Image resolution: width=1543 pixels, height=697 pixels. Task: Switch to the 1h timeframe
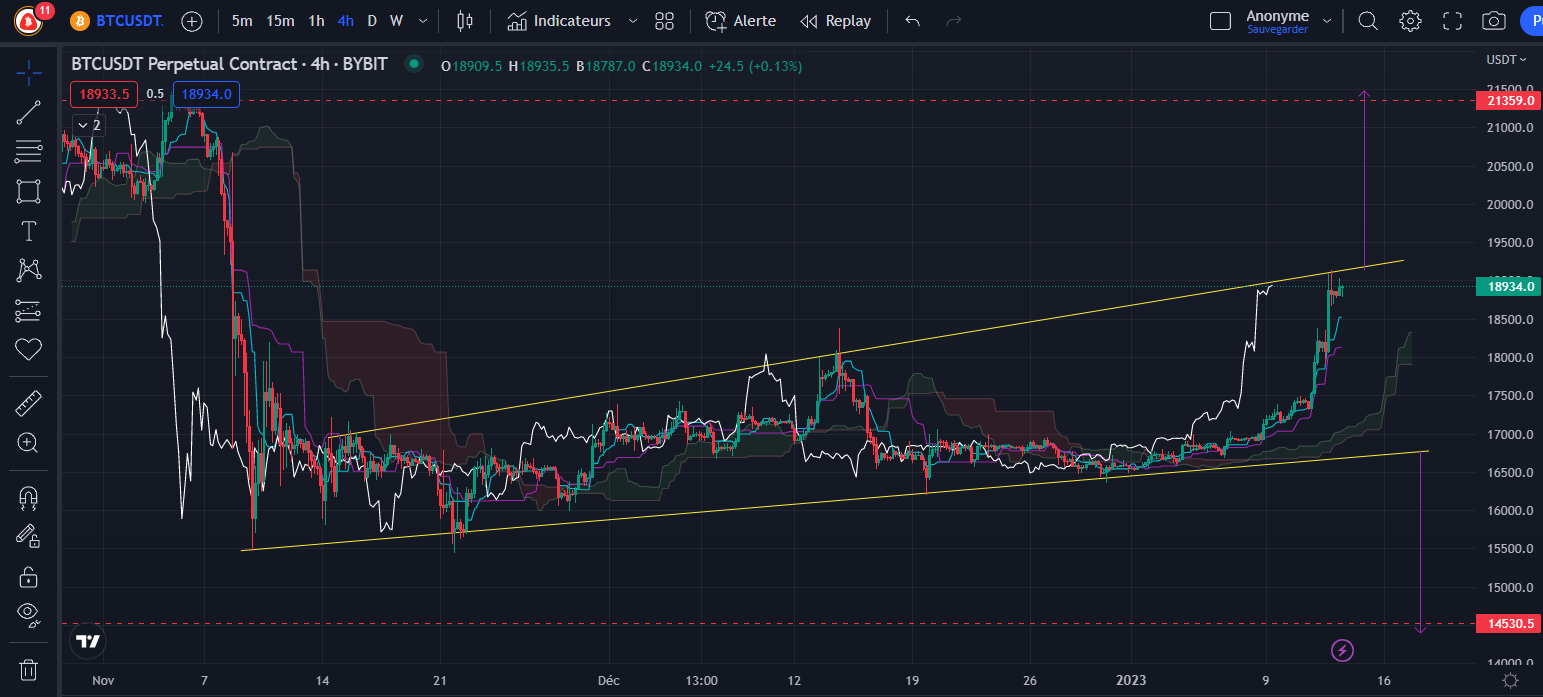point(316,21)
